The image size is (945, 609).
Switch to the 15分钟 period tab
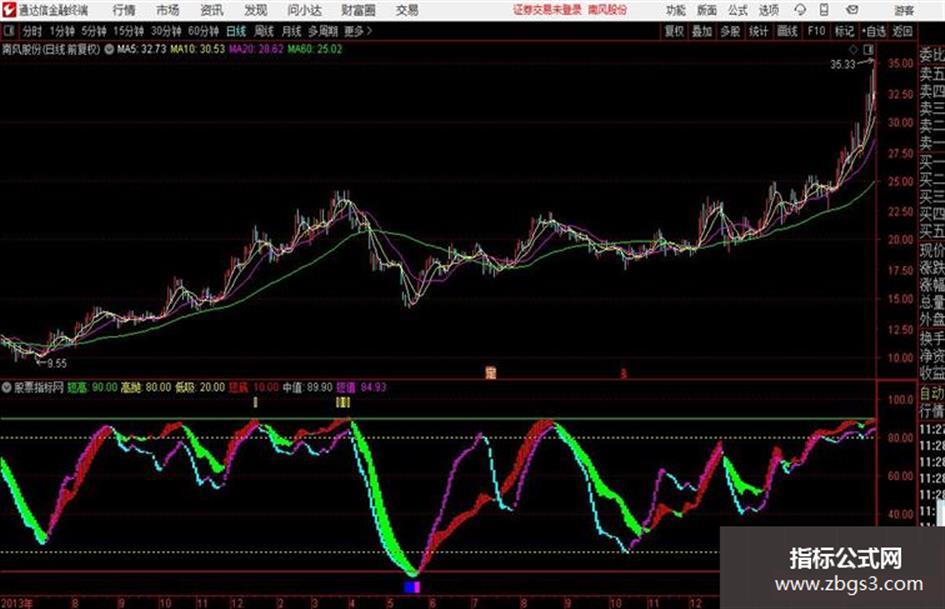(129, 31)
